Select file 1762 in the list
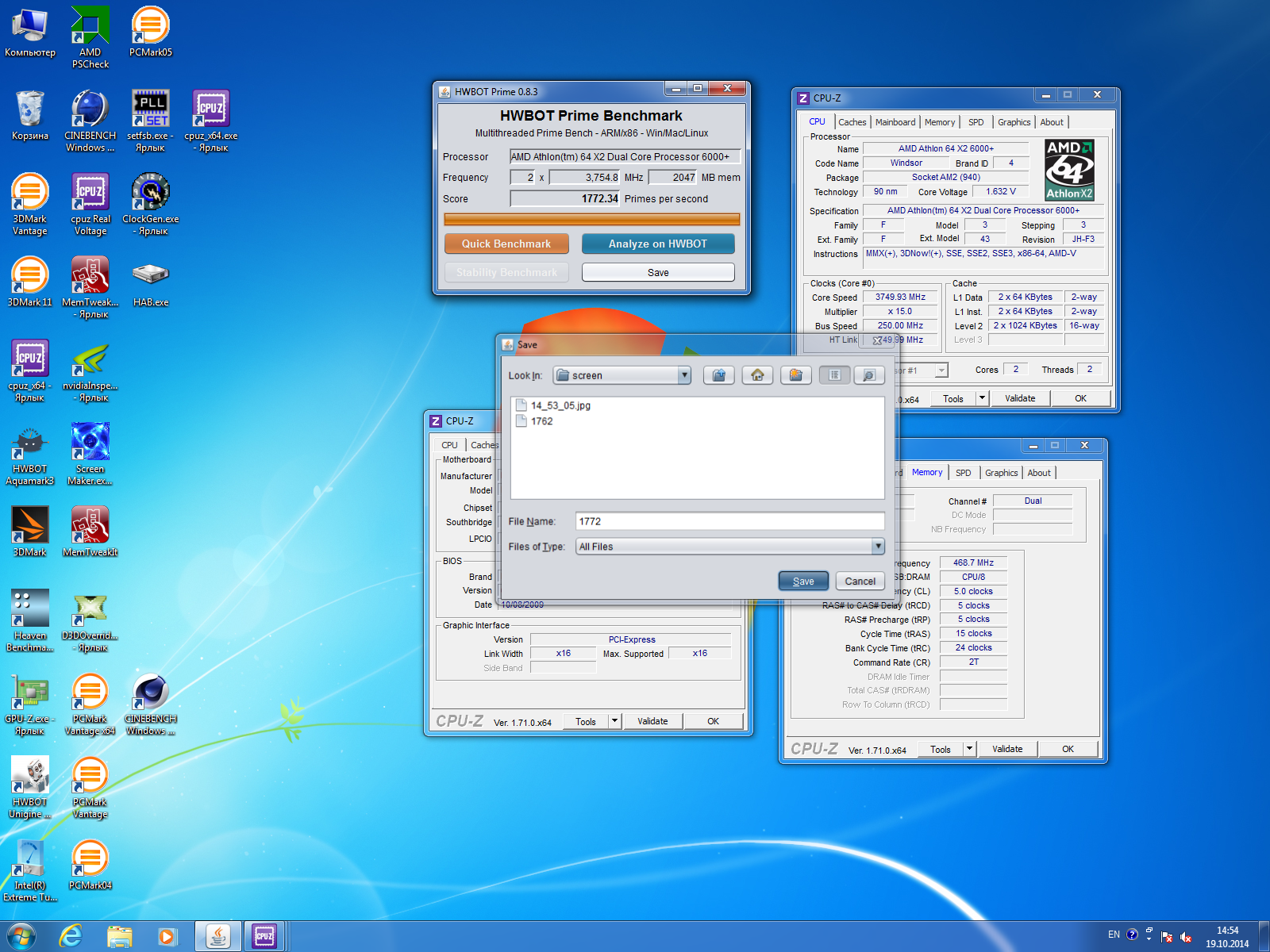Screen dimensions: 1270x952 [x=534, y=421]
